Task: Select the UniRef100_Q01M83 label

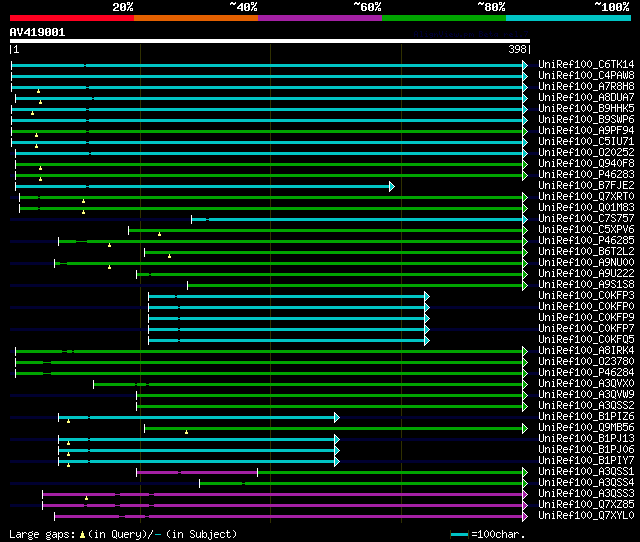Action: click(x=586, y=208)
